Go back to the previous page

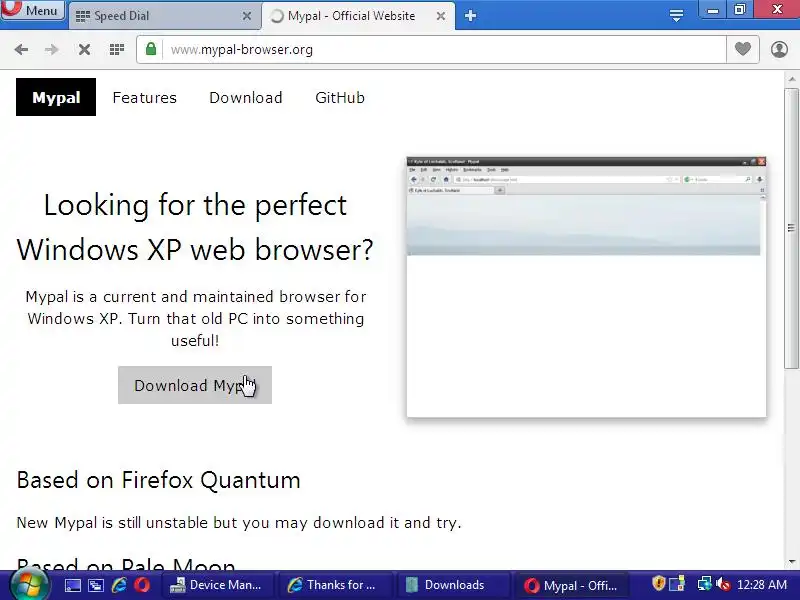21,49
